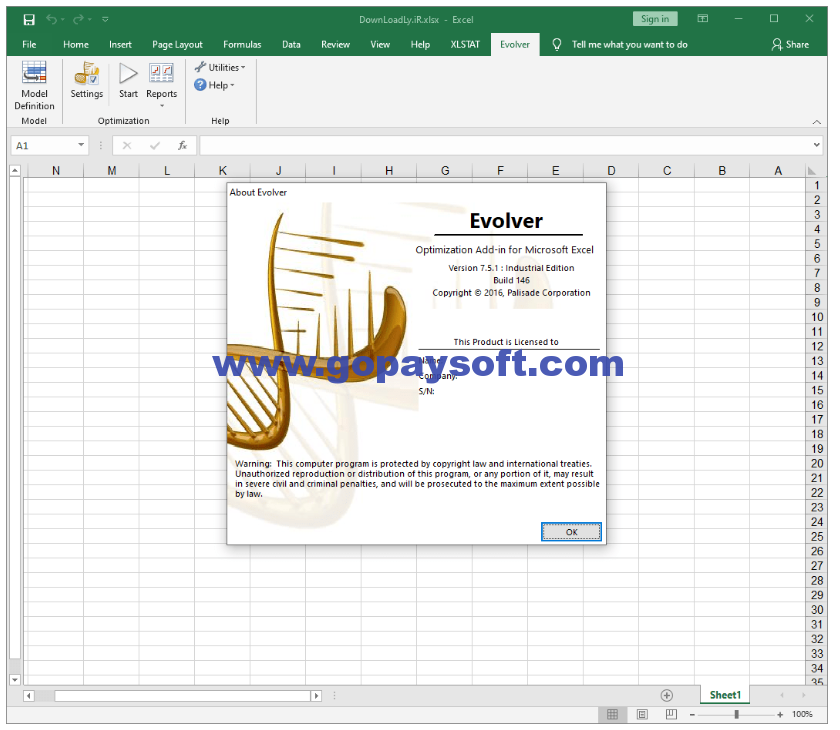
Task: Open Customize Quick Access Toolbar arrow
Action: [106, 20]
